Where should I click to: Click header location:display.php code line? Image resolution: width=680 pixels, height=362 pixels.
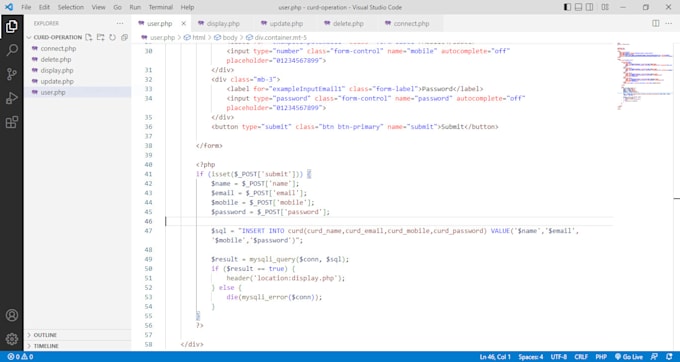coord(285,278)
